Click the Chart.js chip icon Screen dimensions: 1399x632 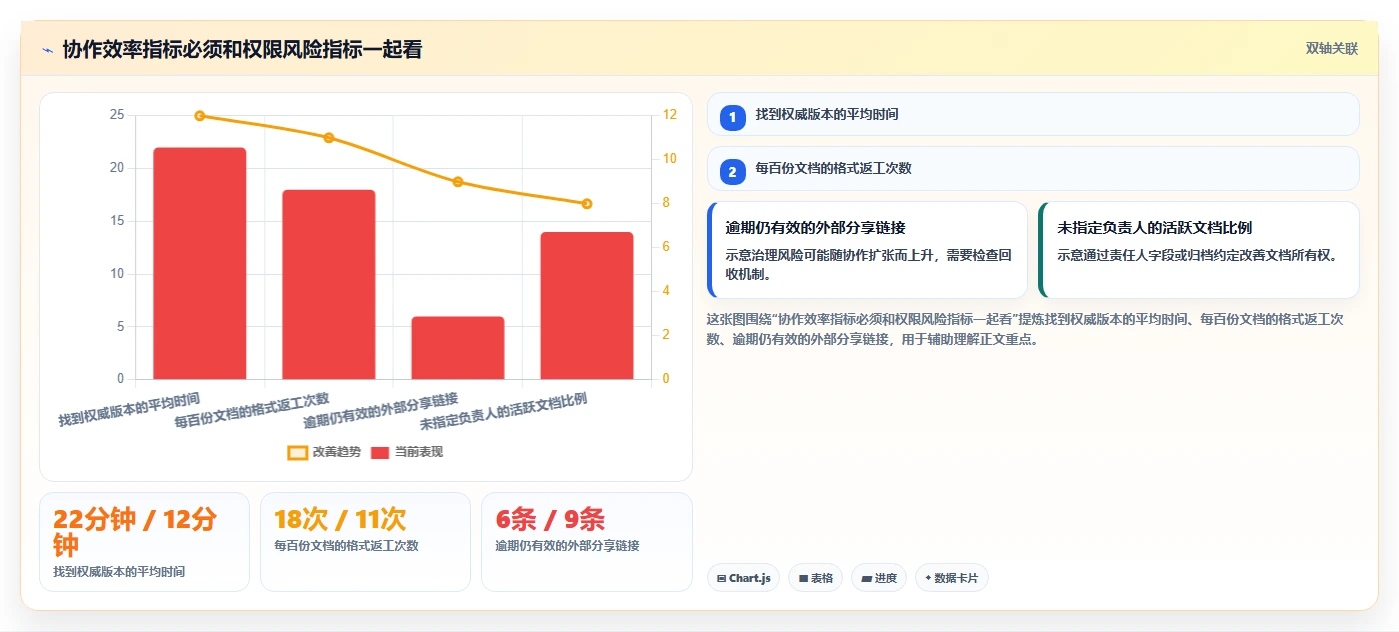tap(722, 578)
